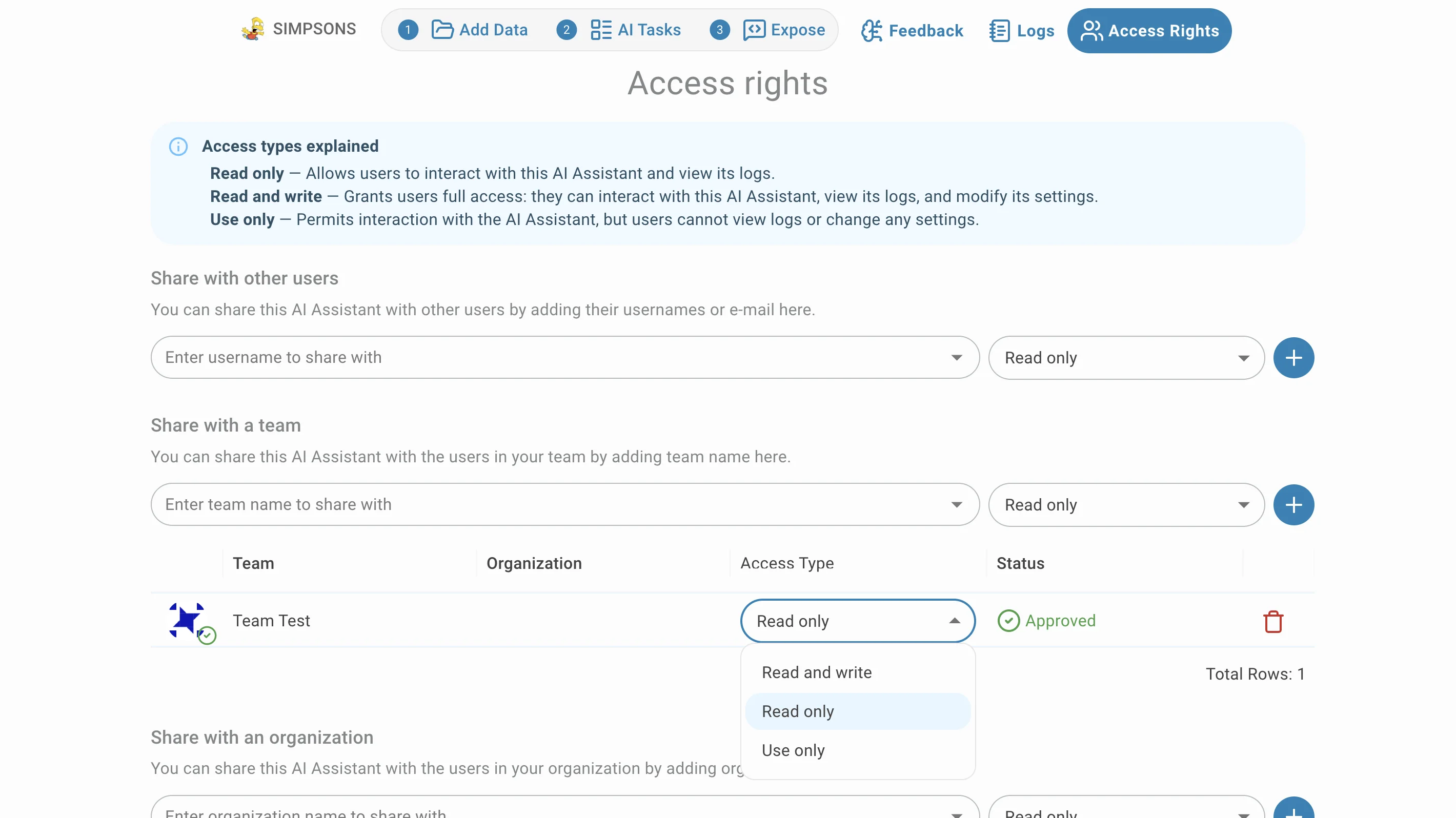Screen dimensions: 1456x818
Task: Focus the organization name to share with field
Action: click(564, 808)
